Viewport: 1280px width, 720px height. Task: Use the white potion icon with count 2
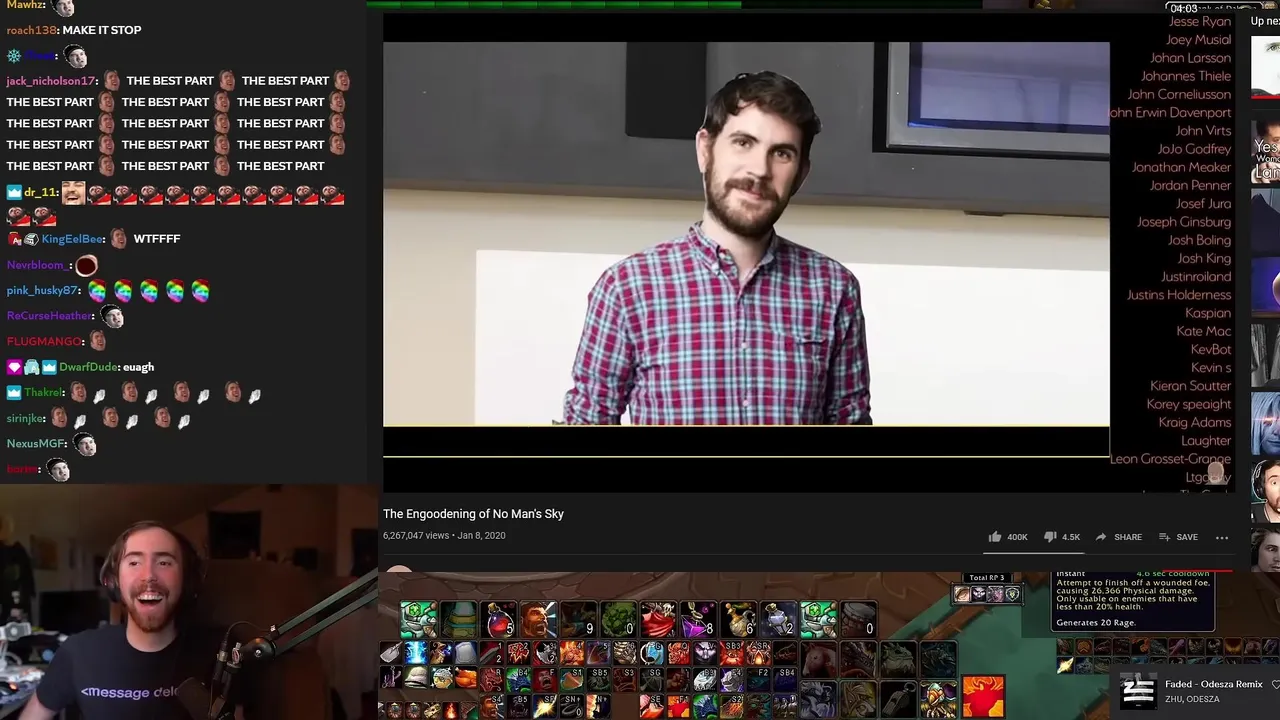tap(779, 619)
